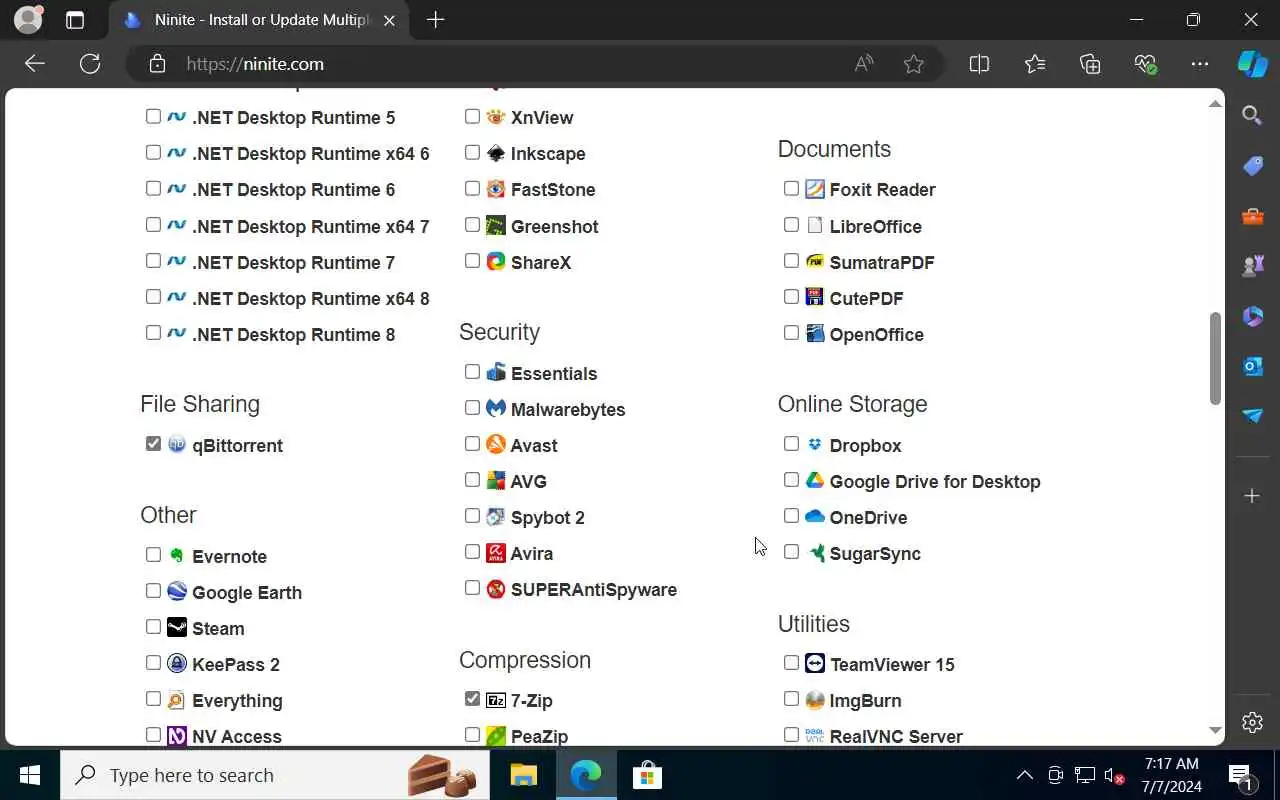Check the Malwarebytes checkbox
The image size is (1280, 800).
(x=472, y=407)
